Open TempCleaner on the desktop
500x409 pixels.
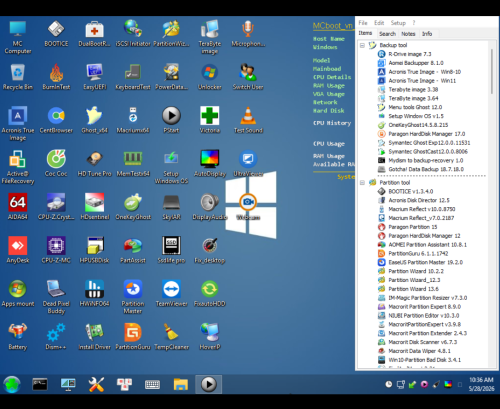point(171,337)
